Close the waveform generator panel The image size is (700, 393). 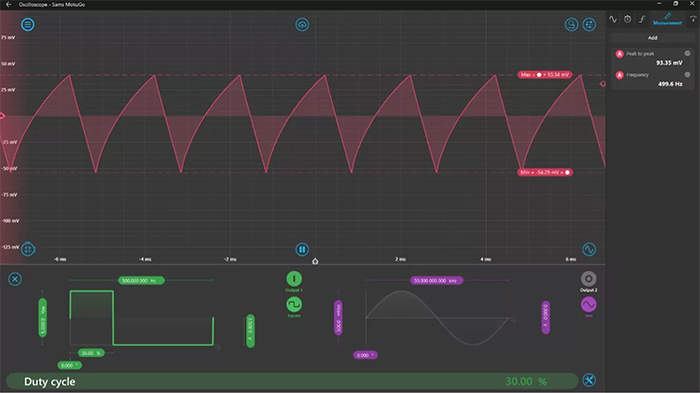tap(15, 279)
